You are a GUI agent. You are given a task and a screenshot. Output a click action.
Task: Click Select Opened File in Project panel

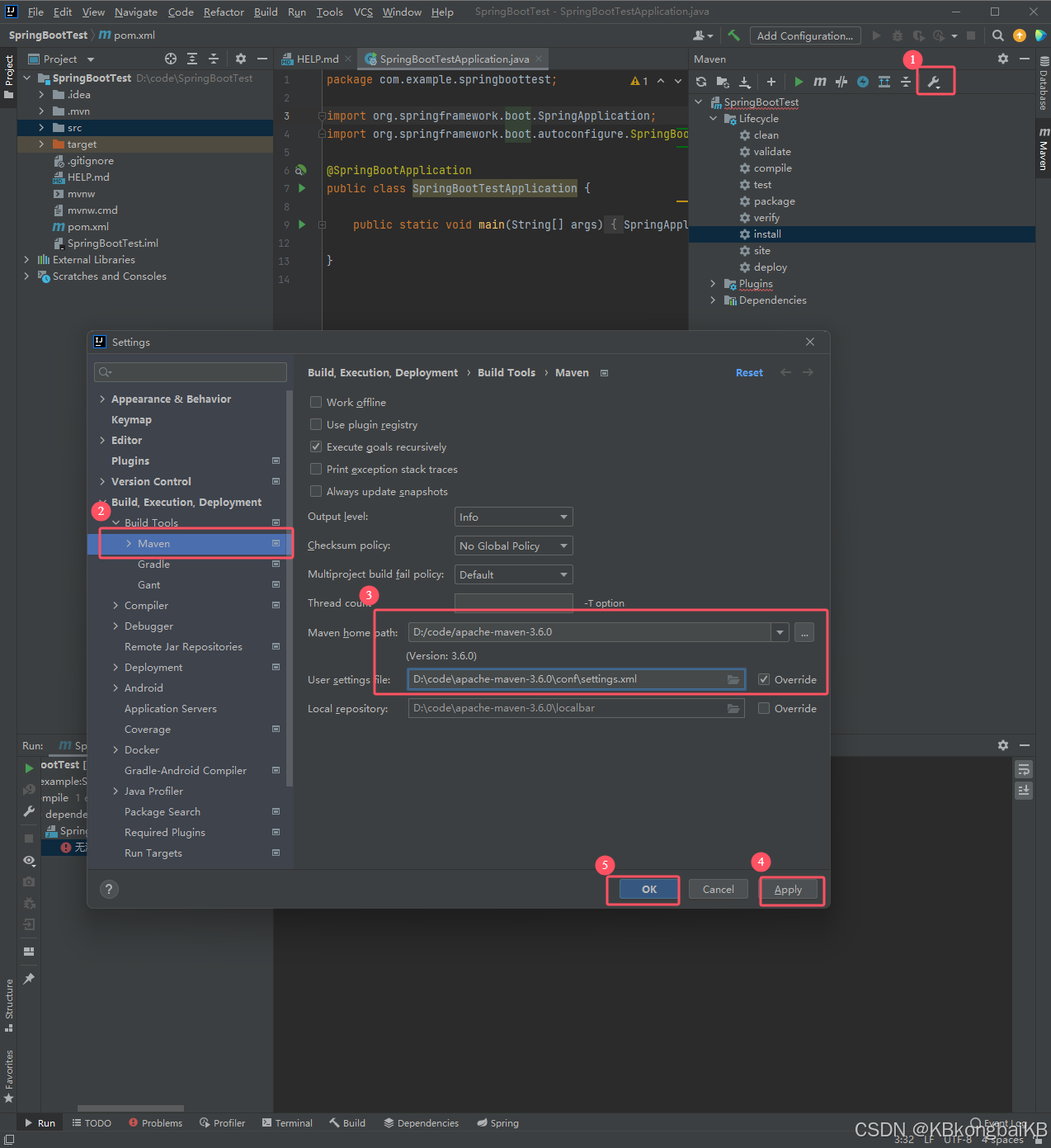click(x=171, y=59)
